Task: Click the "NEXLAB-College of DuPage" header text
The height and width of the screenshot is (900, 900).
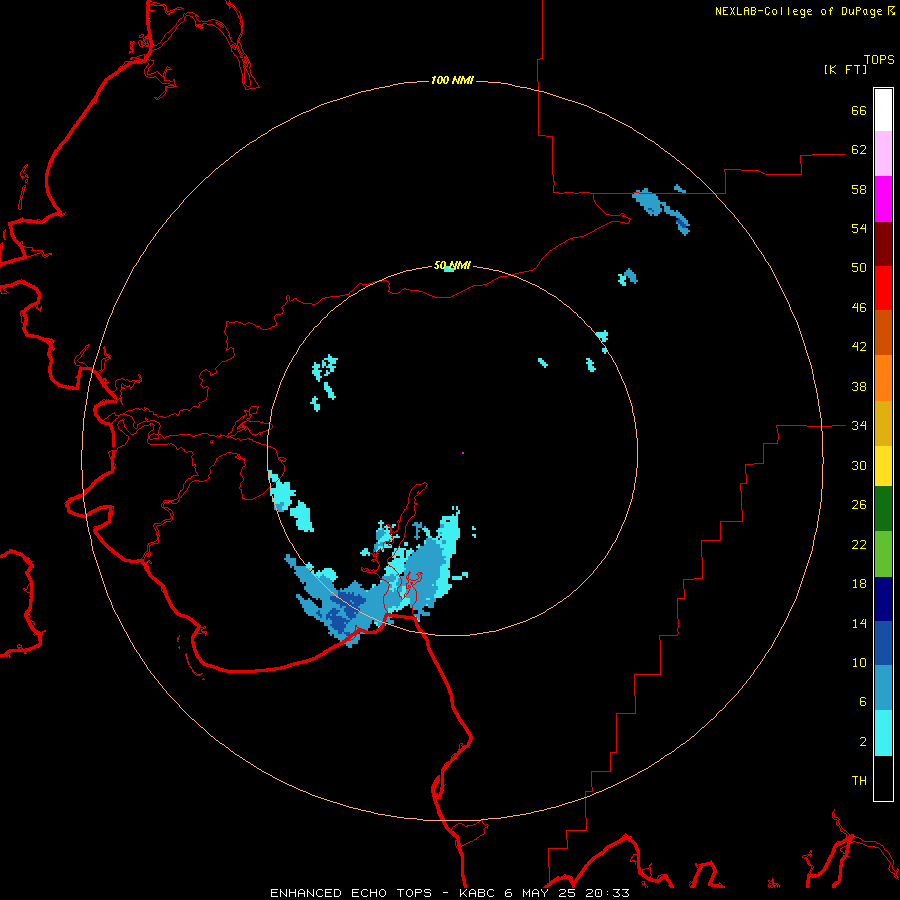Action: (x=798, y=11)
